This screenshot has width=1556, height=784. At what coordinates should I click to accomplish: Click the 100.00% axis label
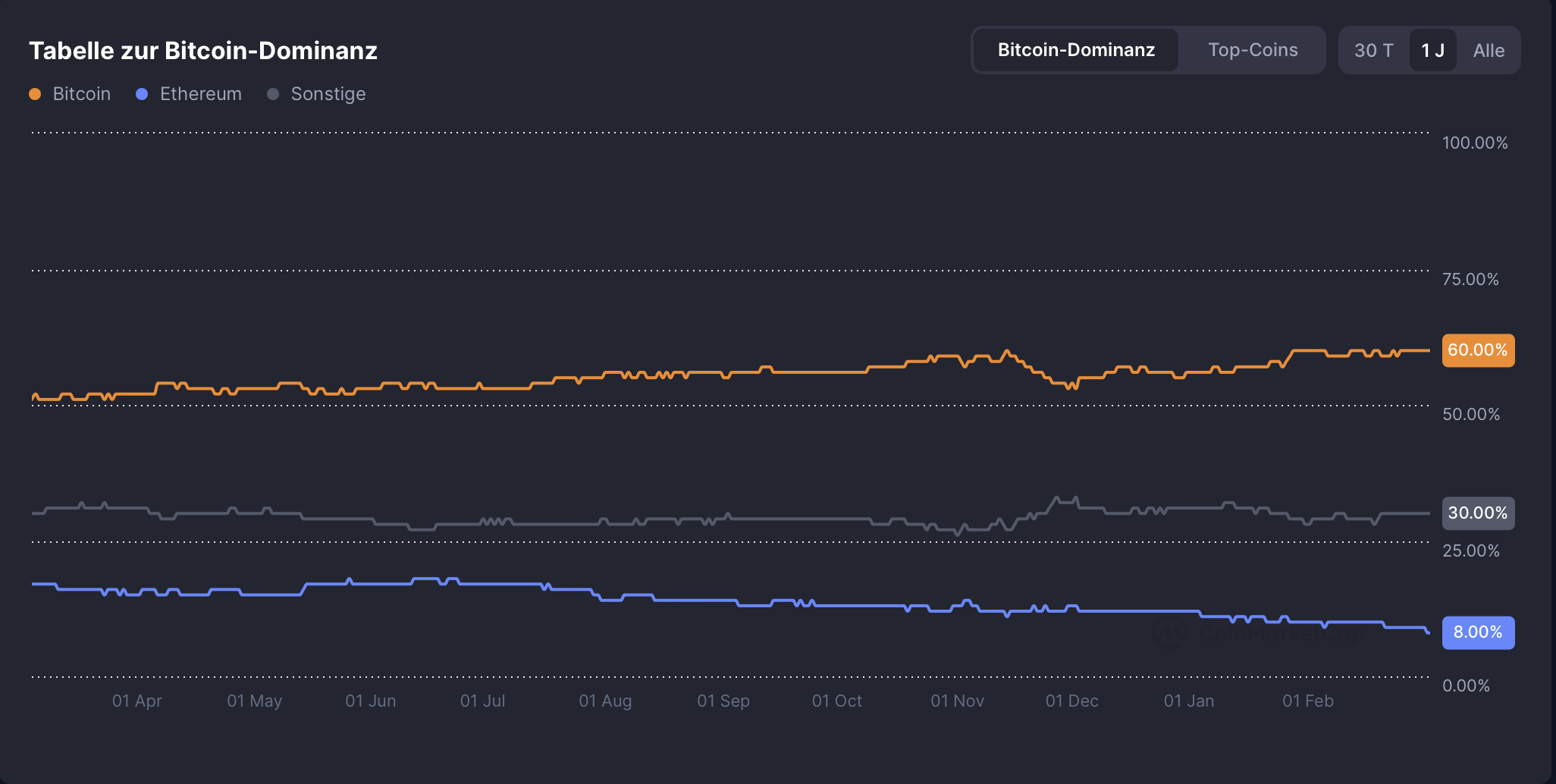pyautogui.click(x=1475, y=143)
